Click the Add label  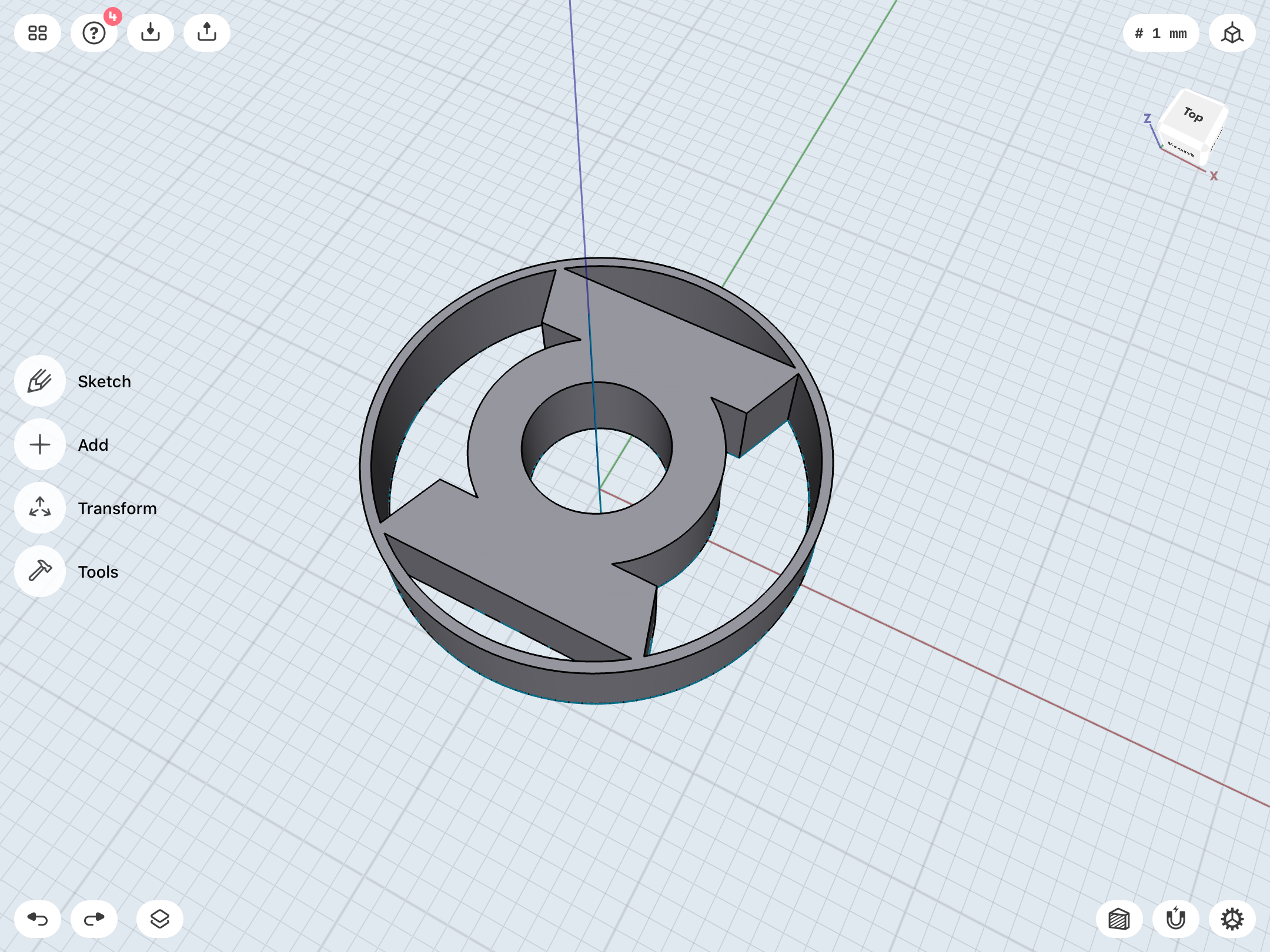(x=93, y=445)
